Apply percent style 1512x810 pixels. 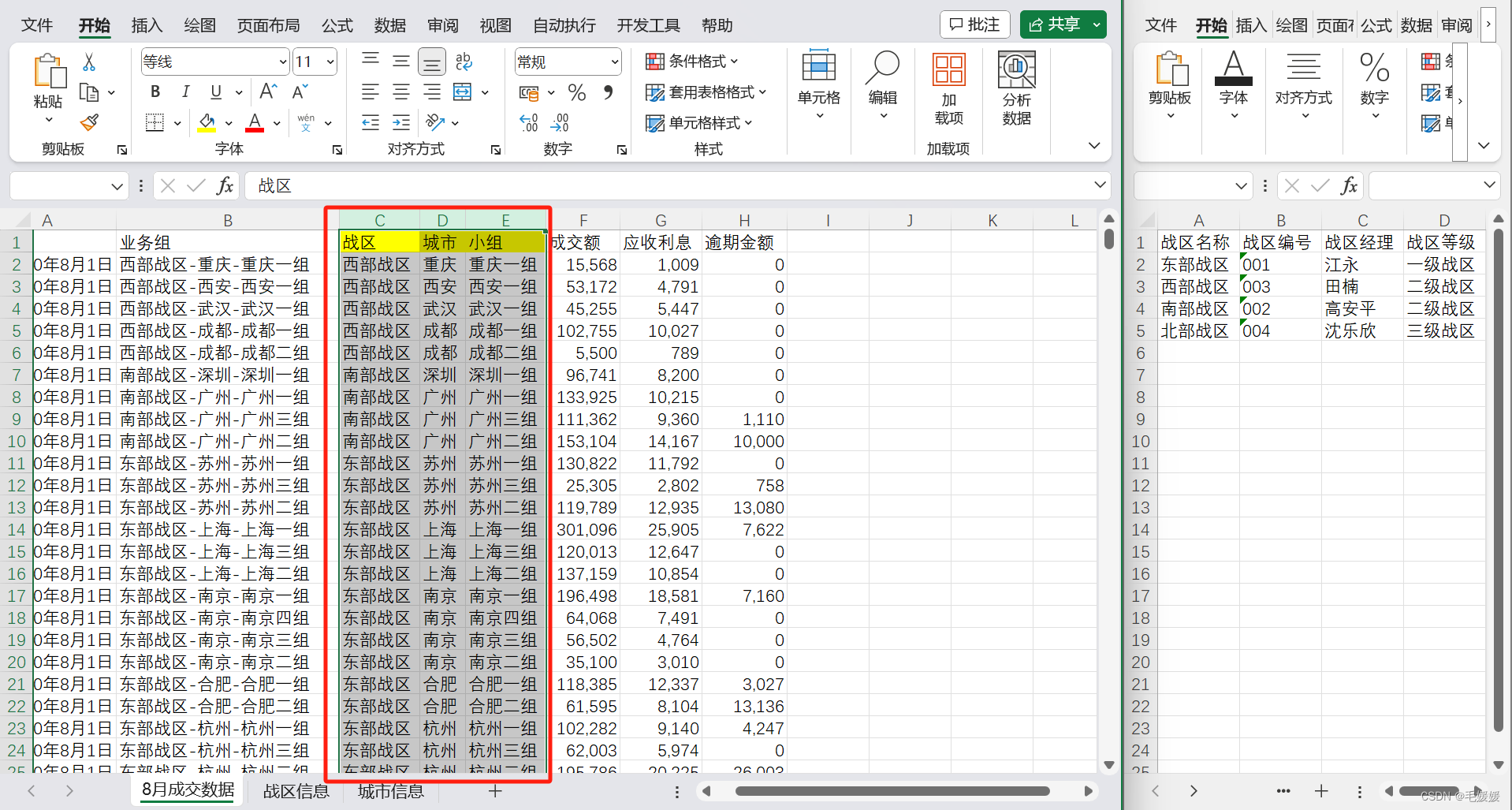coord(577,92)
